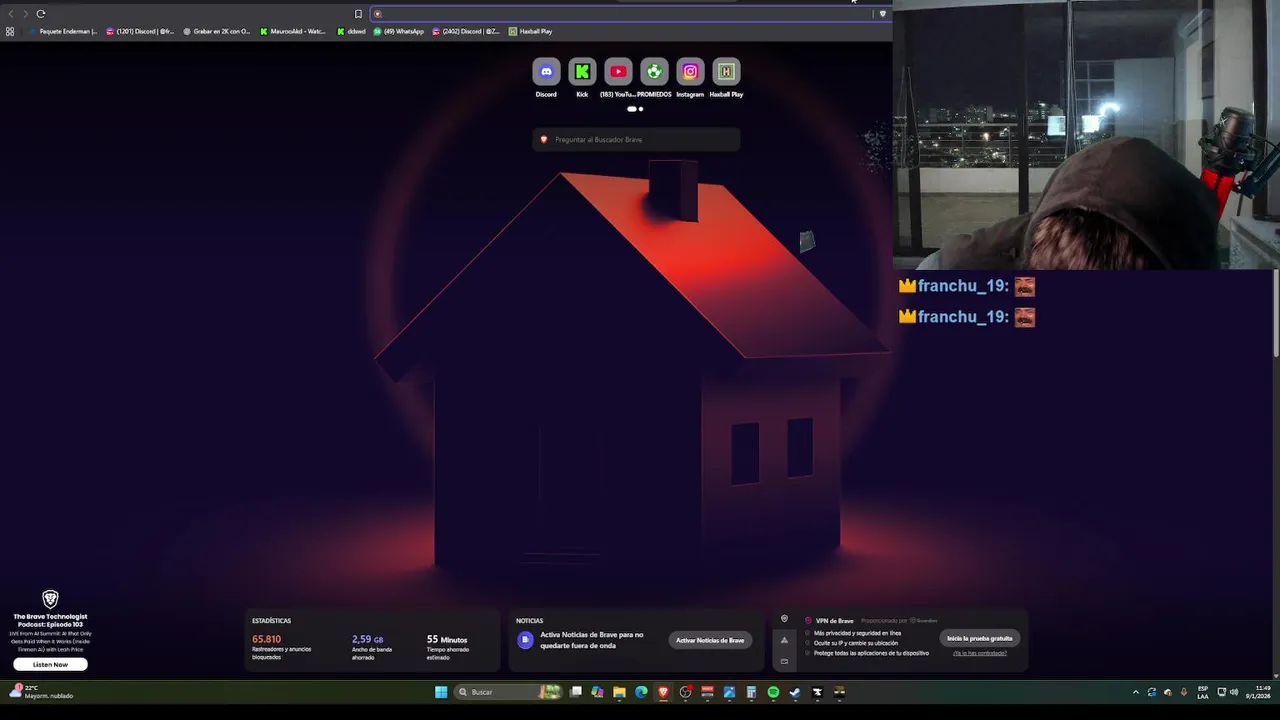Click the browser forward arrow
1280x720 pixels.
25,14
